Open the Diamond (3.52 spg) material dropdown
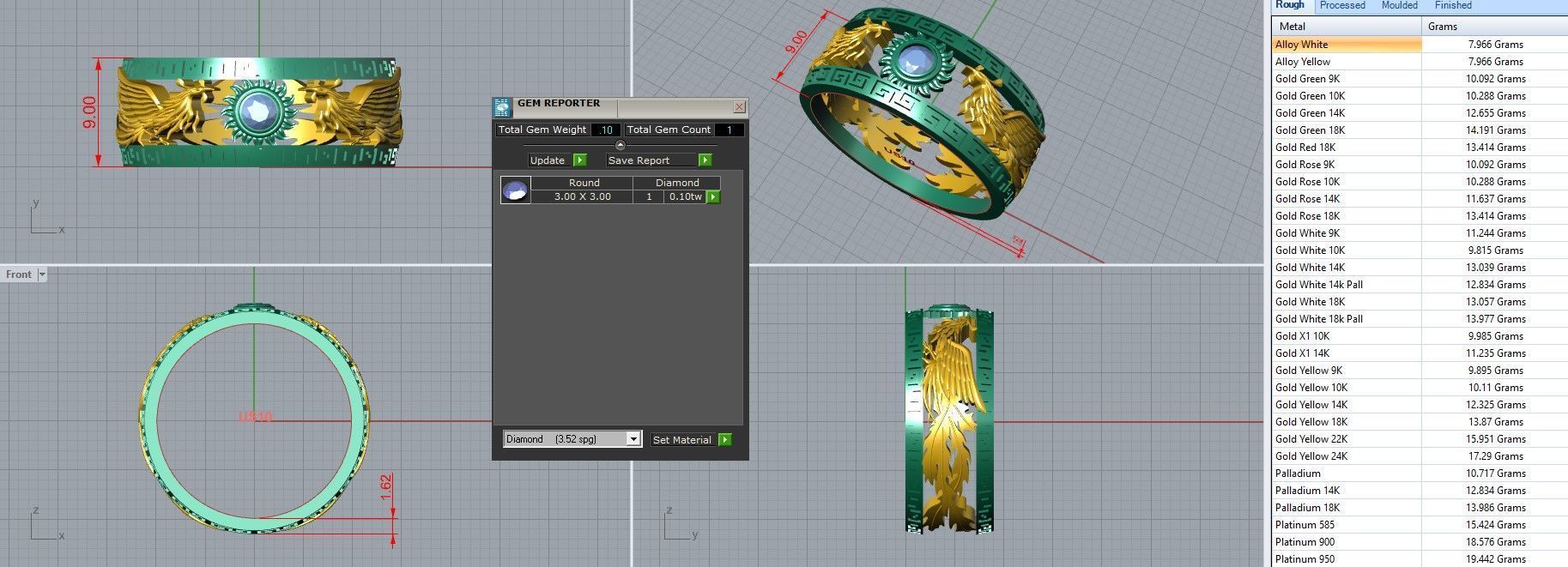Image resolution: width=1568 pixels, height=567 pixels. 633,439
